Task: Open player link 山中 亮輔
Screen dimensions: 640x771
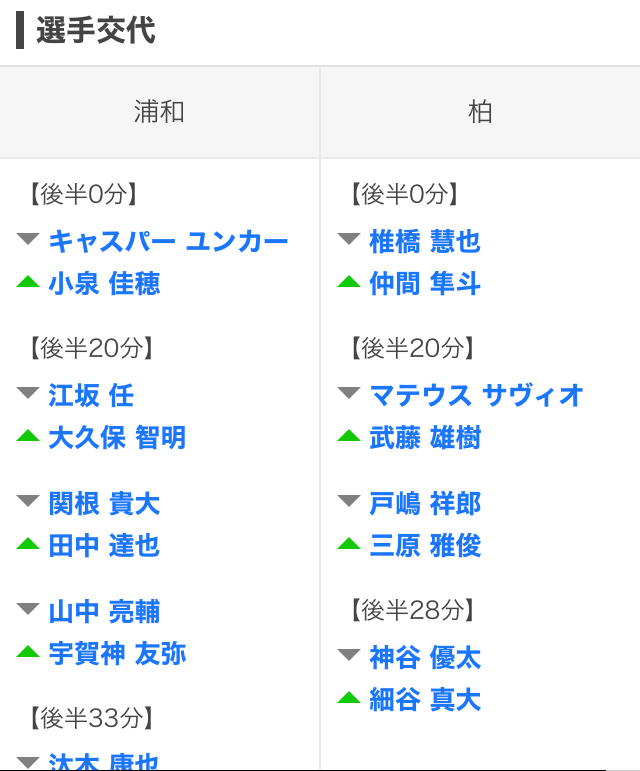Action: point(104,612)
